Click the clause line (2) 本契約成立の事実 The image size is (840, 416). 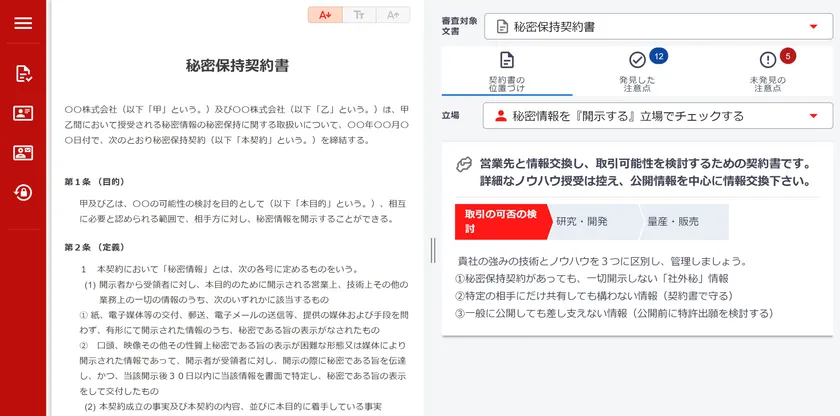232,407
